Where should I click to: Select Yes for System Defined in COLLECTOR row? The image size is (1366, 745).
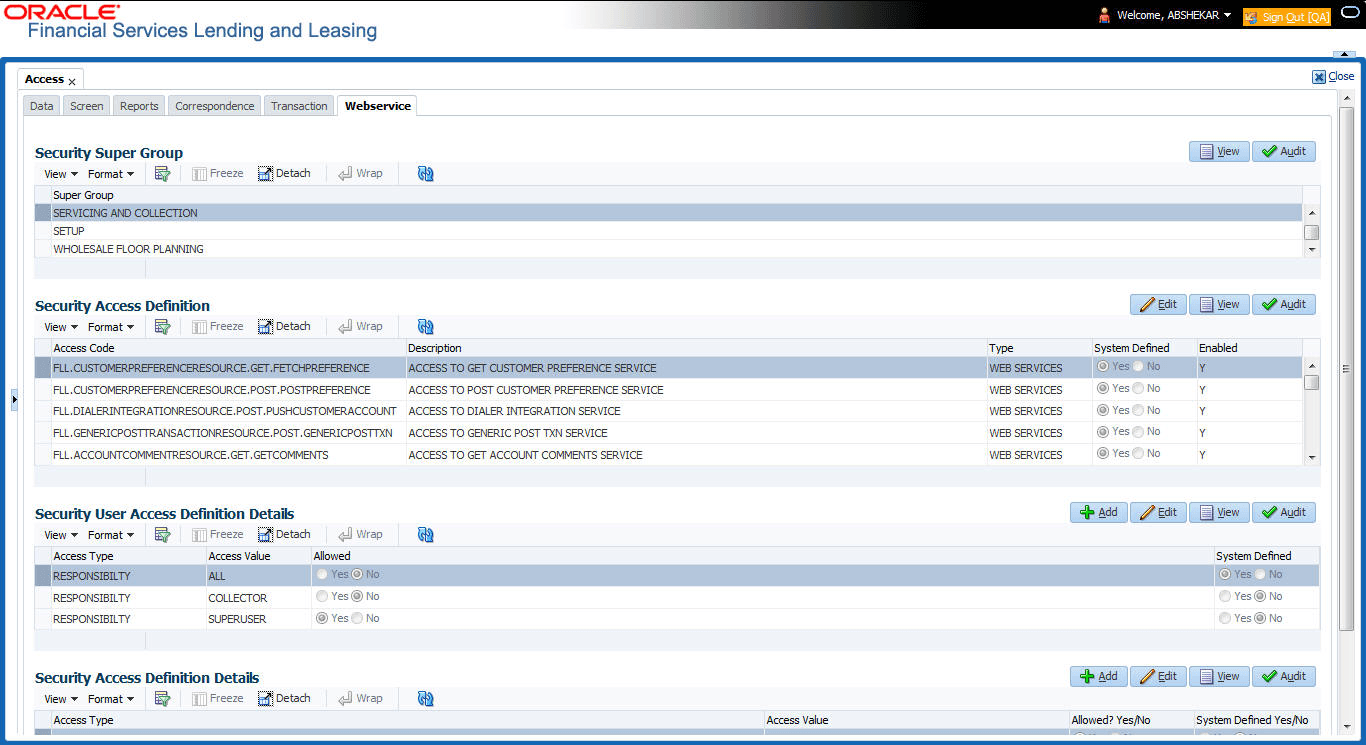click(x=1225, y=597)
